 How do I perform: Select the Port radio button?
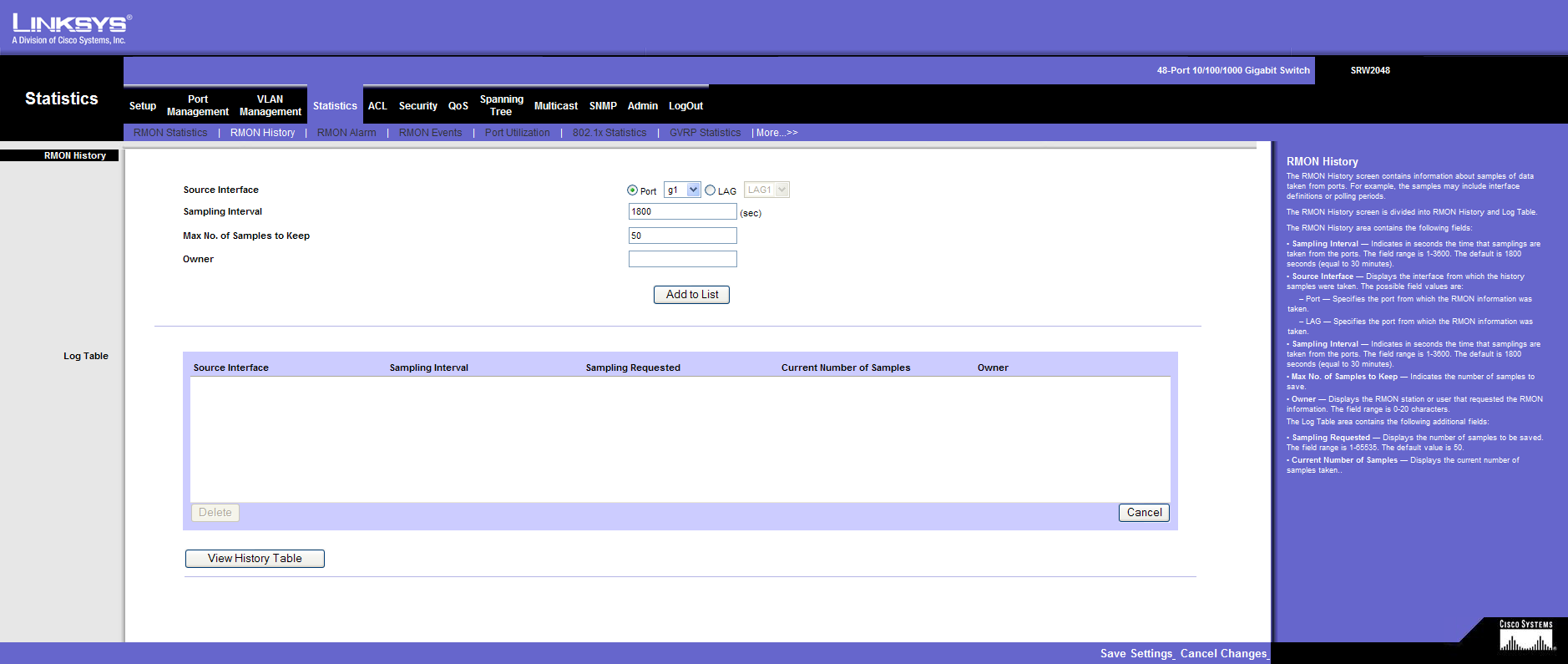tap(632, 190)
